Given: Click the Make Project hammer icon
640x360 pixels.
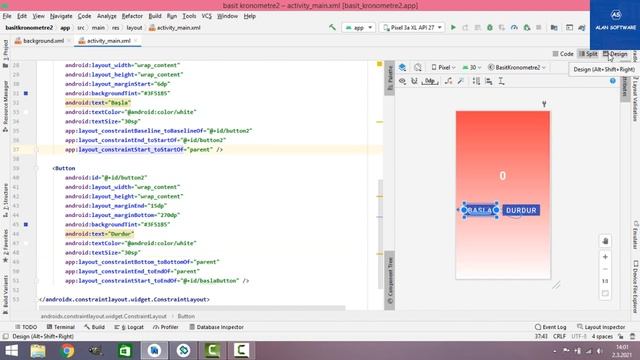Looking at the screenshot, I should (332, 27).
